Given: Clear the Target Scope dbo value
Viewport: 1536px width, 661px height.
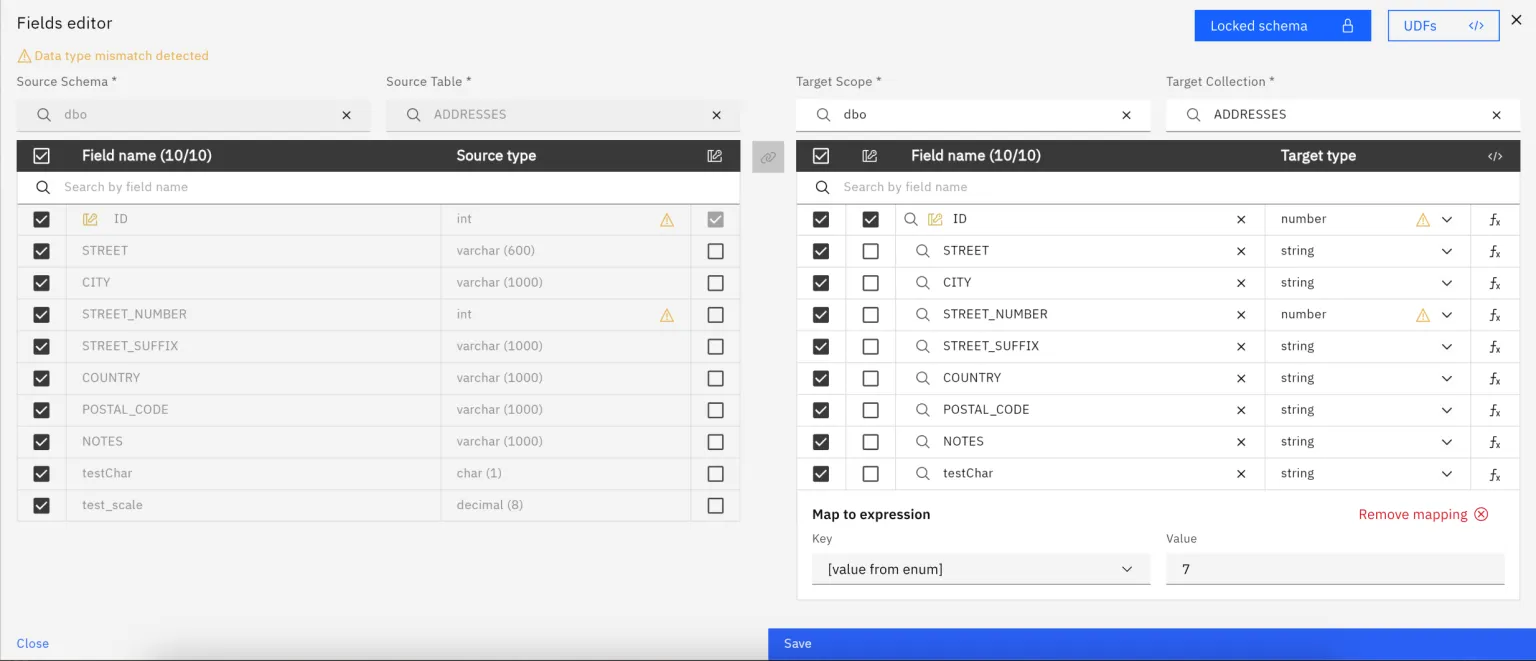Looking at the screenshot, I should pyautogui.click(x=1126, y=115).
